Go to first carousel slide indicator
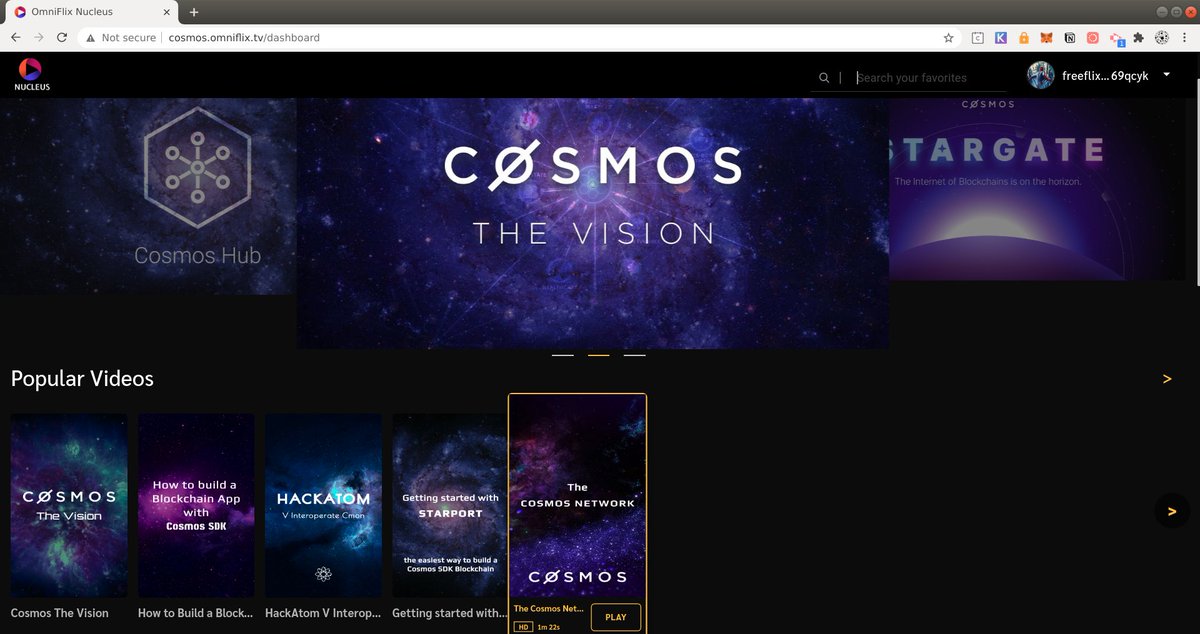 coord(563,355)
